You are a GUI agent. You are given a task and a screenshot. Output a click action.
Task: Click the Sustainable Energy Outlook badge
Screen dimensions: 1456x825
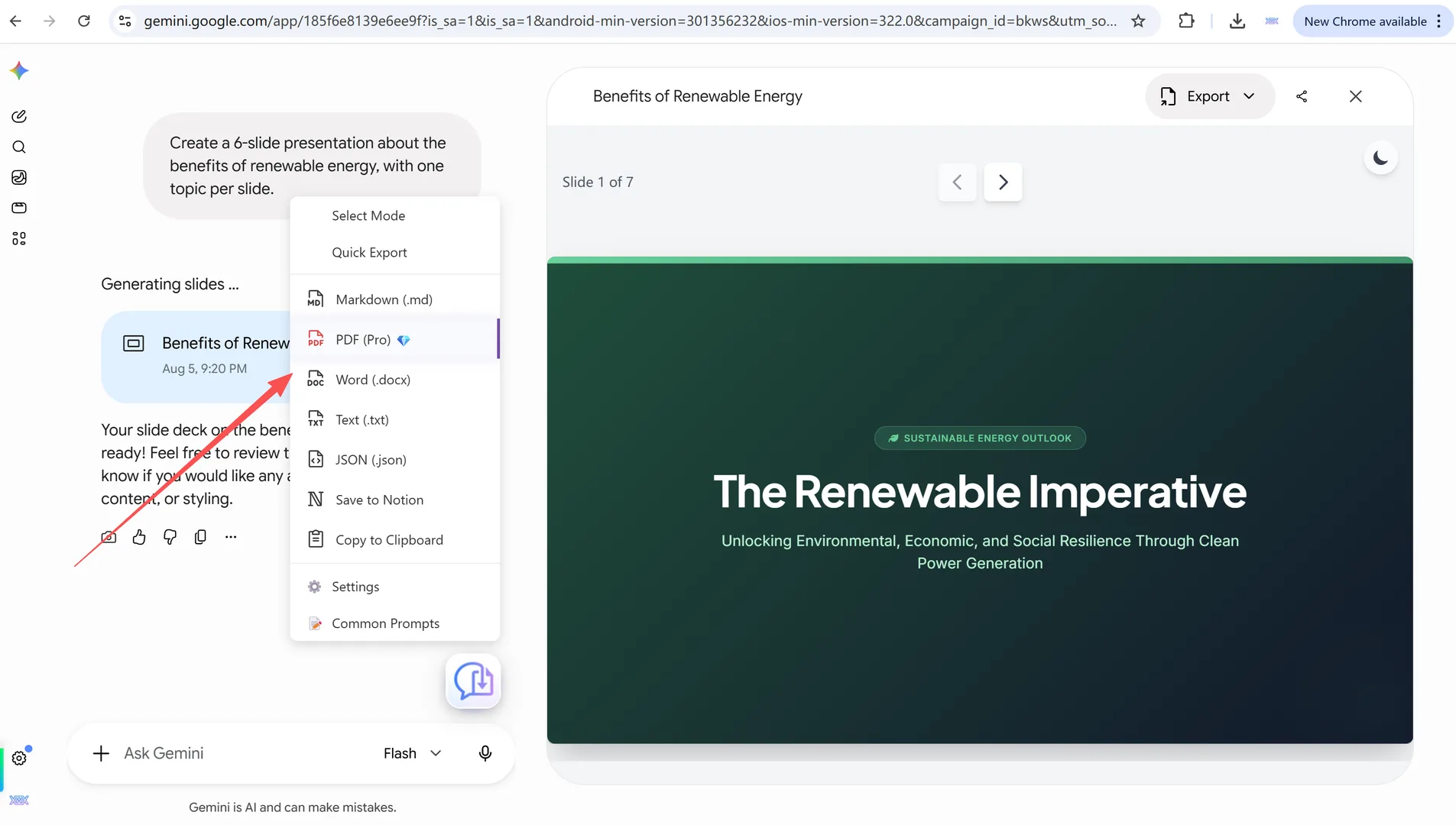[x=980, y=438]
